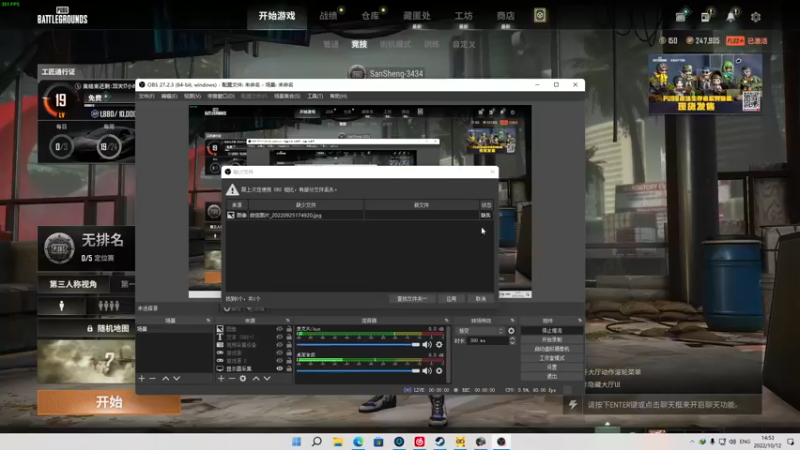Screen dimensions: 800x450
Task: Move source up in the Sources dock
Action: 256,379
